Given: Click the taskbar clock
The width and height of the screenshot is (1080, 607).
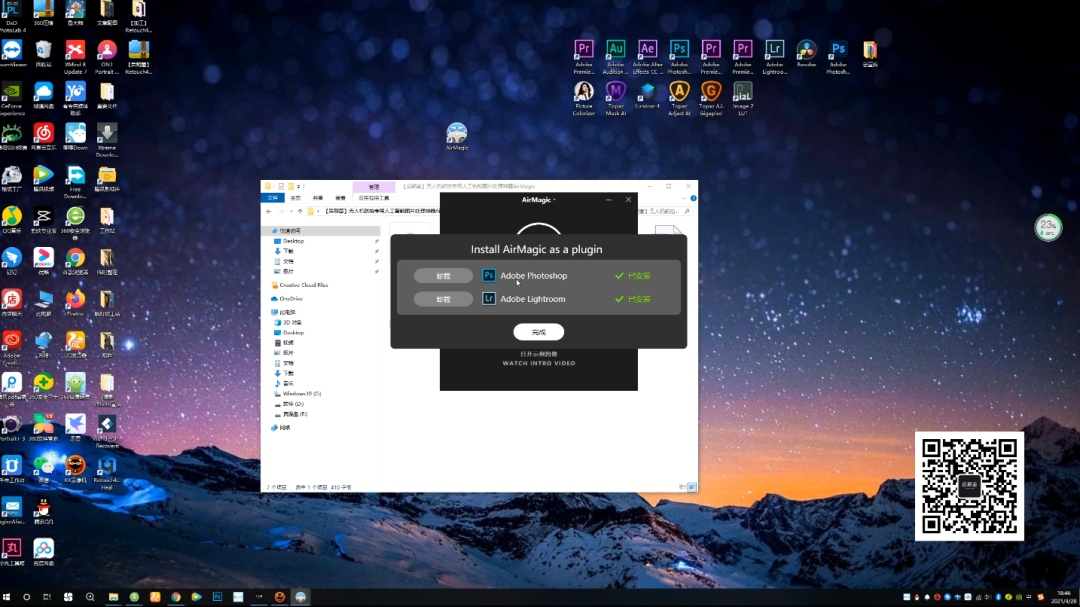Looking at the screenshot, I should pyautogui.click(x=1064, y=597).
